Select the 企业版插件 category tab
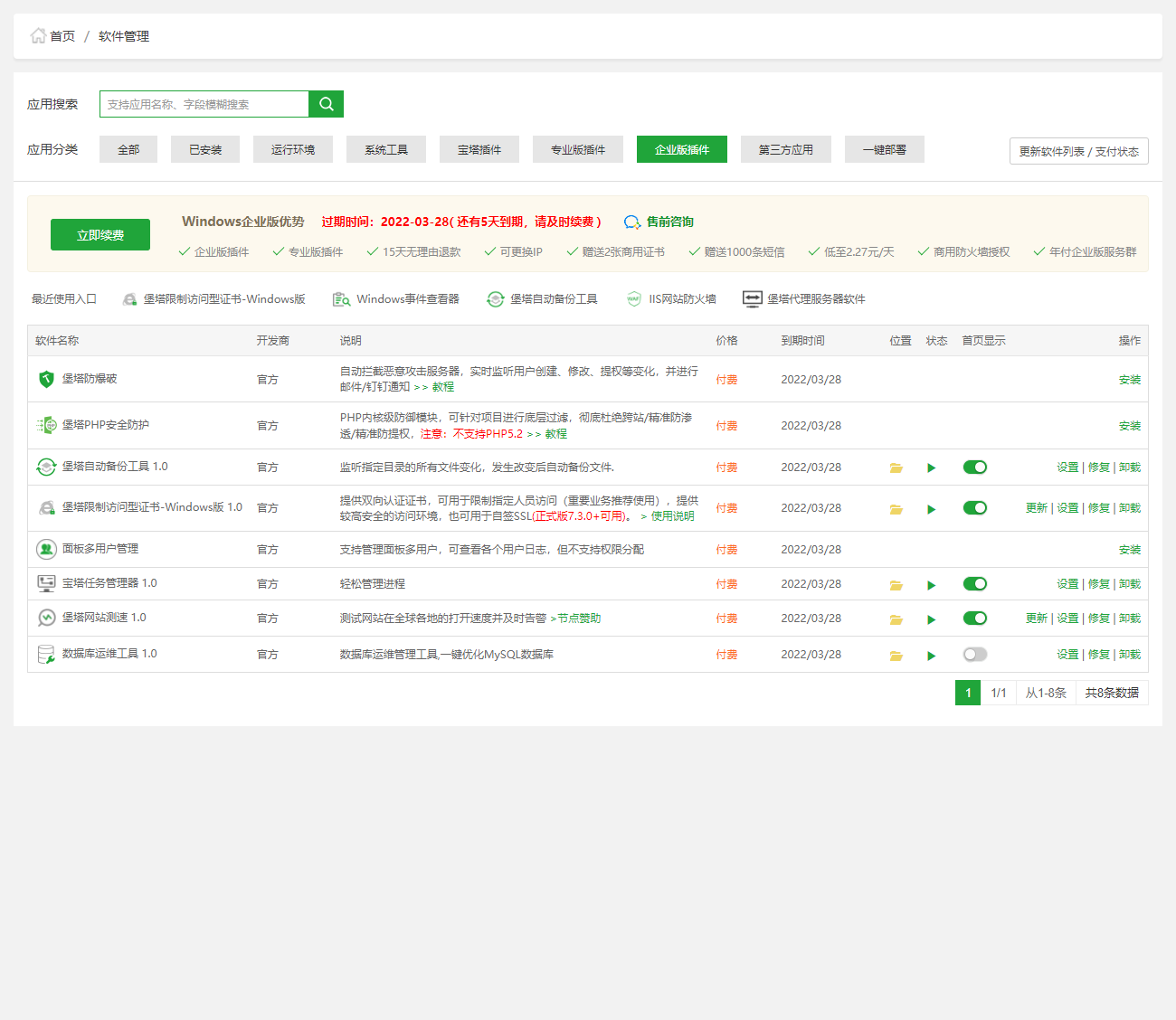The image size is (1176, 1020). (x=682, y=149)
